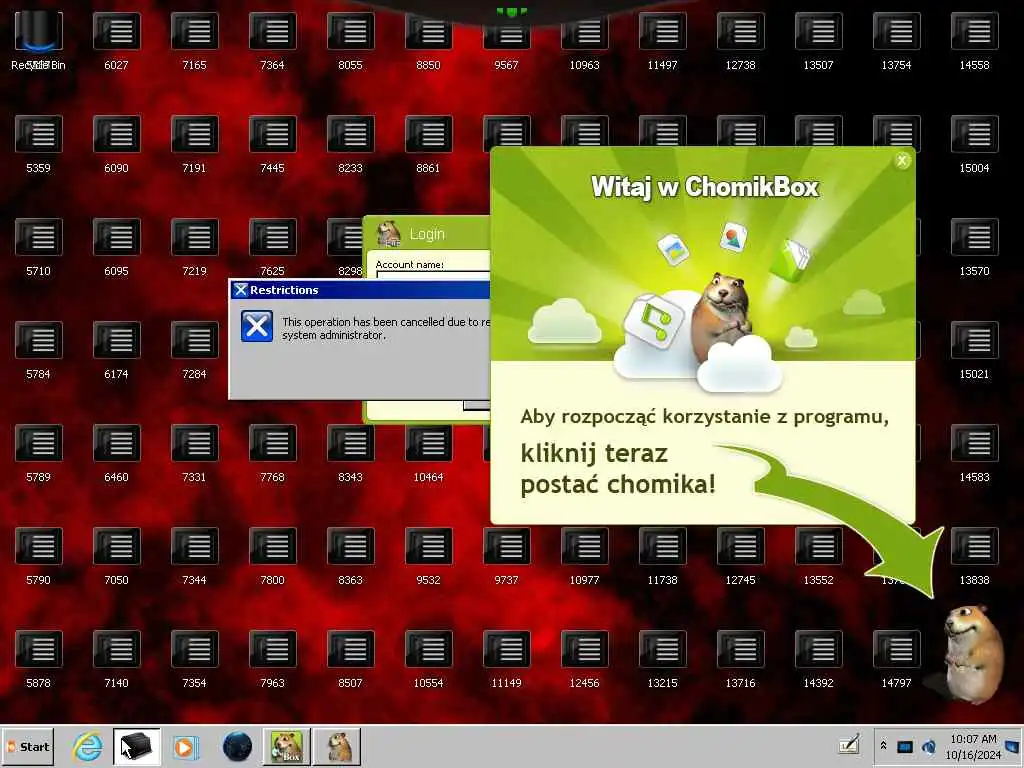
Task: Select desktop file icon 10963
Action: (x=584, y=40)
